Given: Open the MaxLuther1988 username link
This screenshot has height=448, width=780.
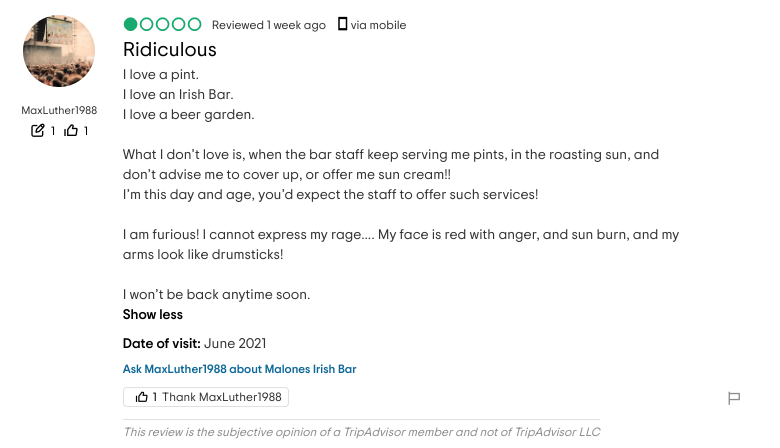Looking at the screenshot, I should pyautogui.click(x=59, y=110).
